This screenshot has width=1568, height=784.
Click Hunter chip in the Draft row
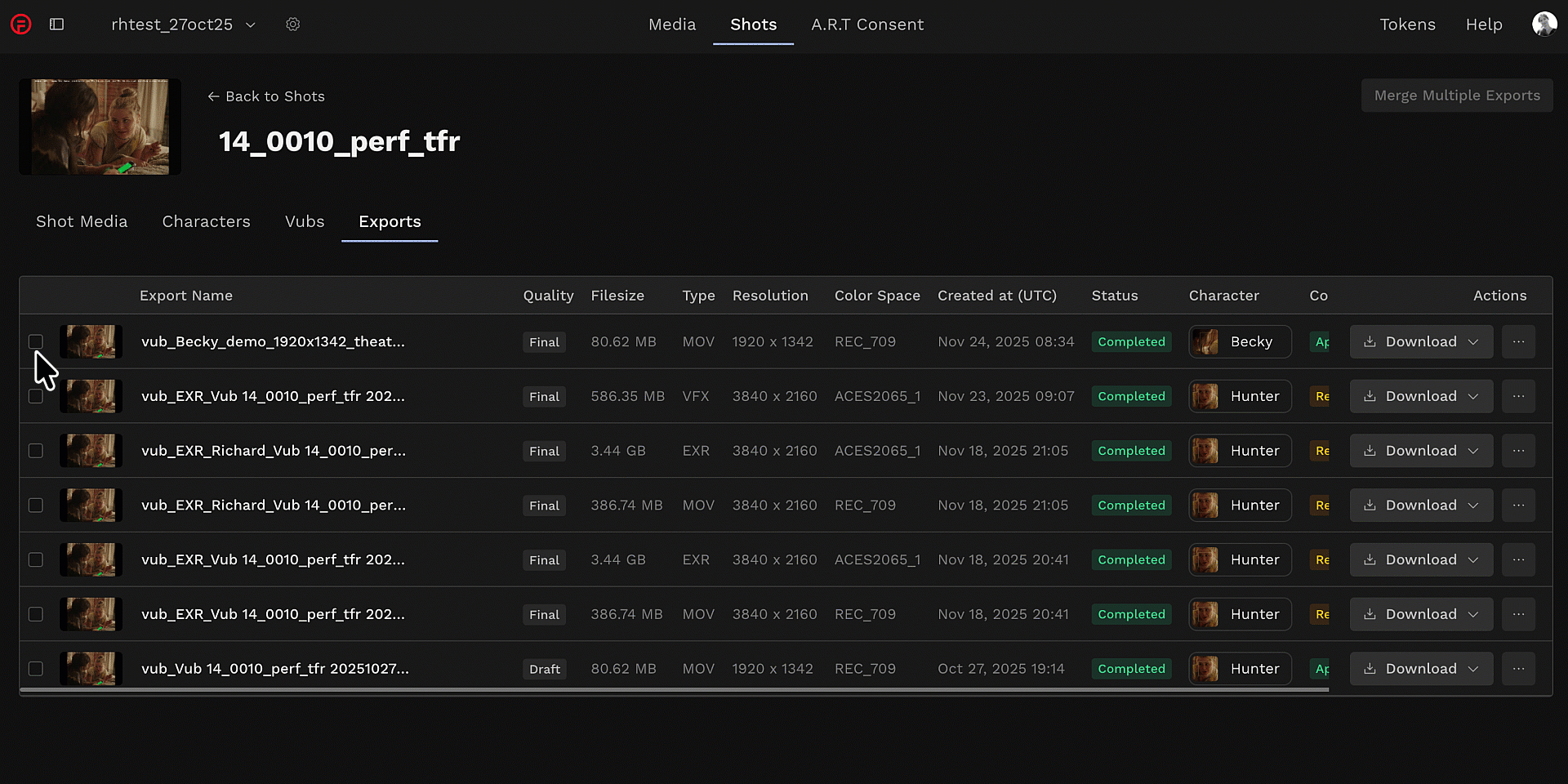(x=1240, y=669)
